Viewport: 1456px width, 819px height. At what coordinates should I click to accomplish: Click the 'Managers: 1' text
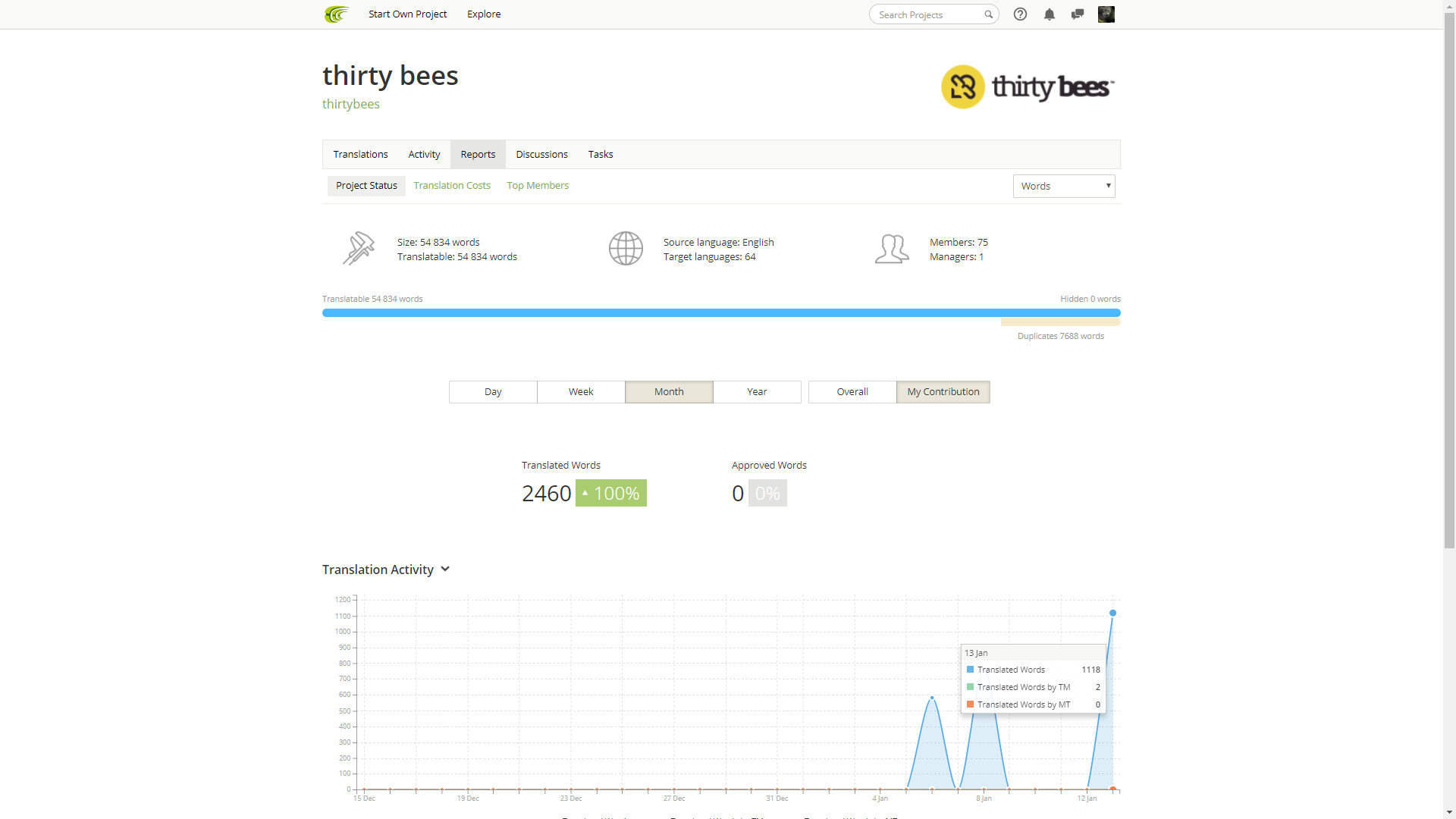pos(956,257)
